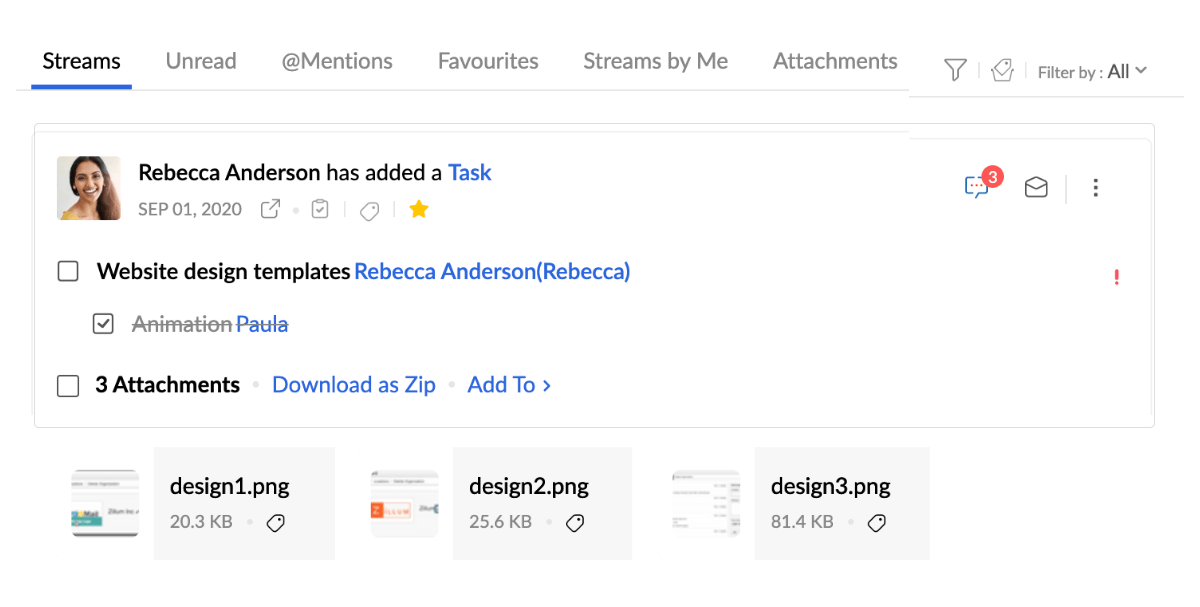Viewport: 1200px width, 607px height.
Task: Click the tag icon on design3.png
Action: click(876, 522)
